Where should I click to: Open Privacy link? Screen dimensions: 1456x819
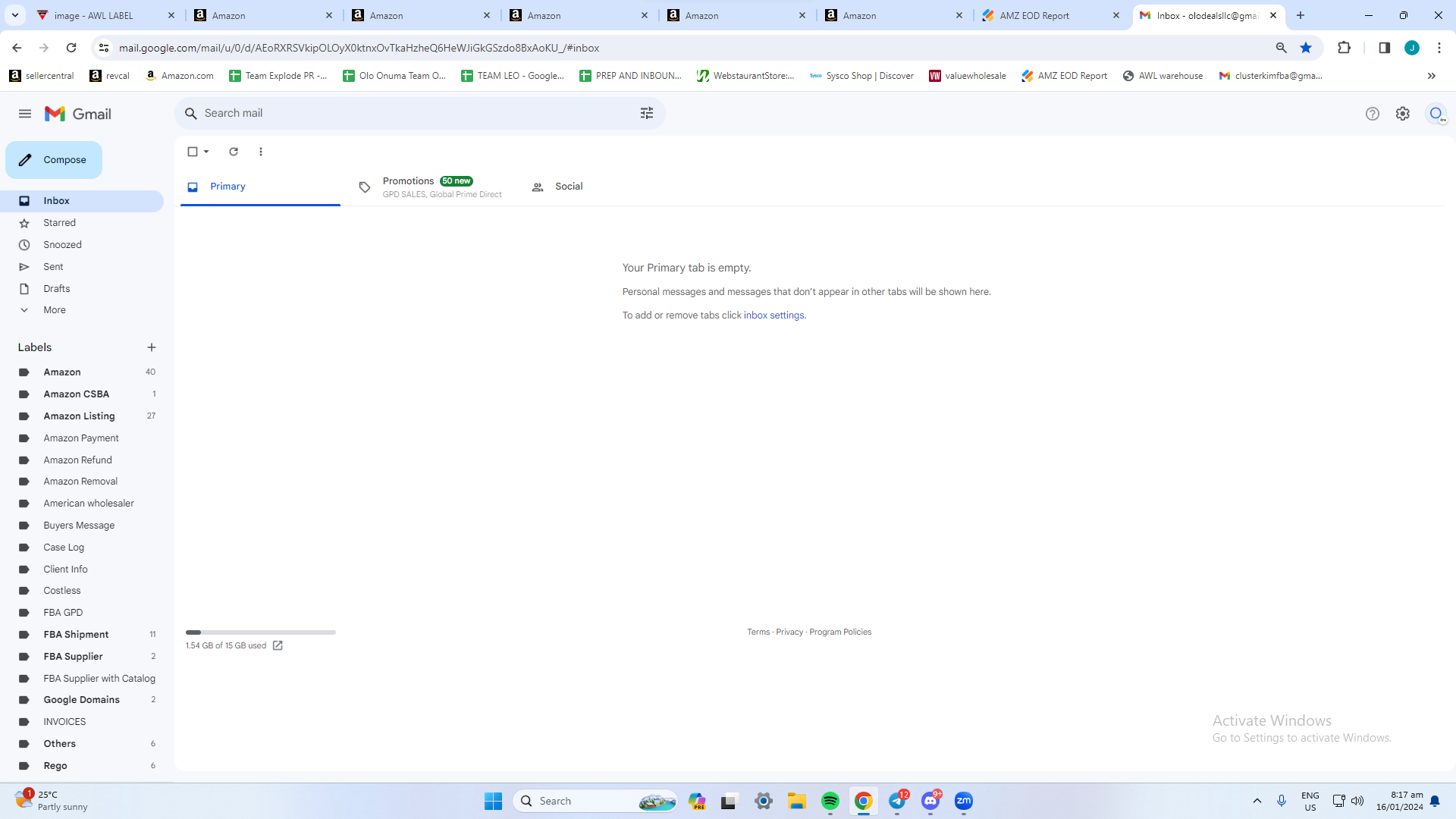tap(789, 632)
